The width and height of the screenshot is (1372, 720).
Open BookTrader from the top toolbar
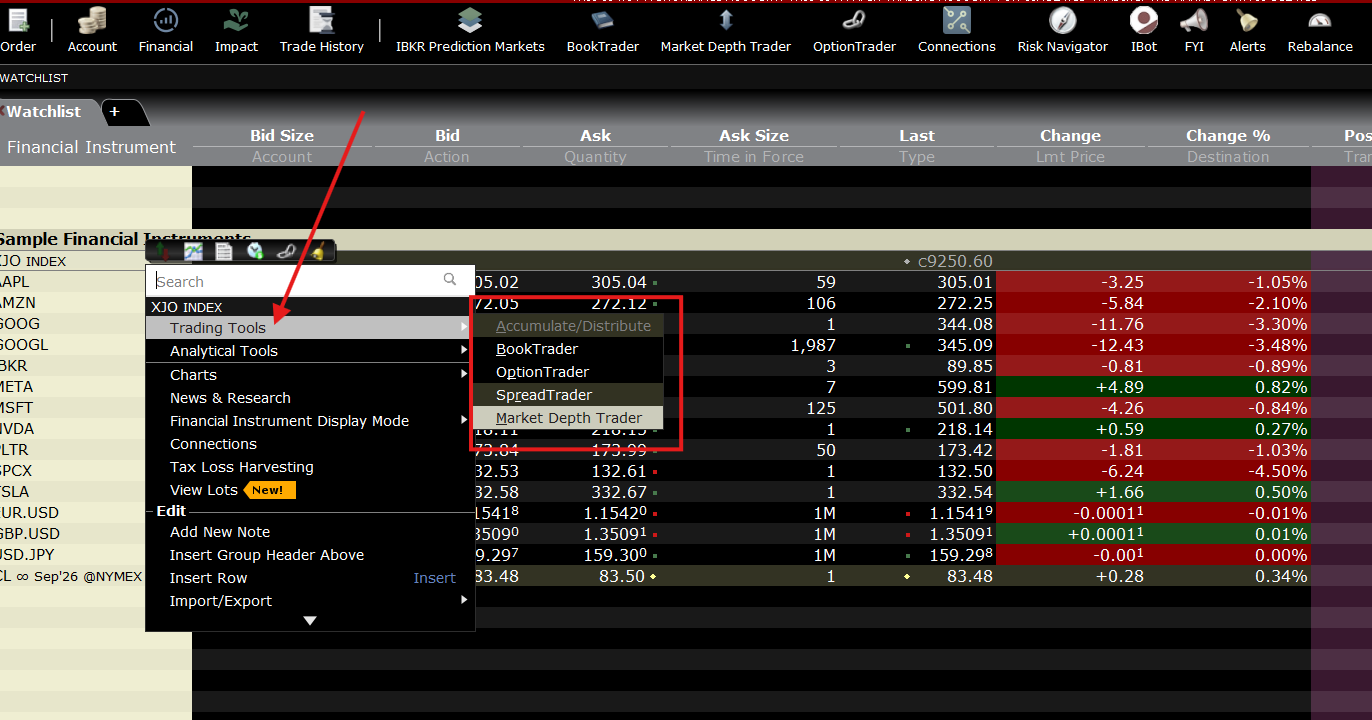point(602,30)
